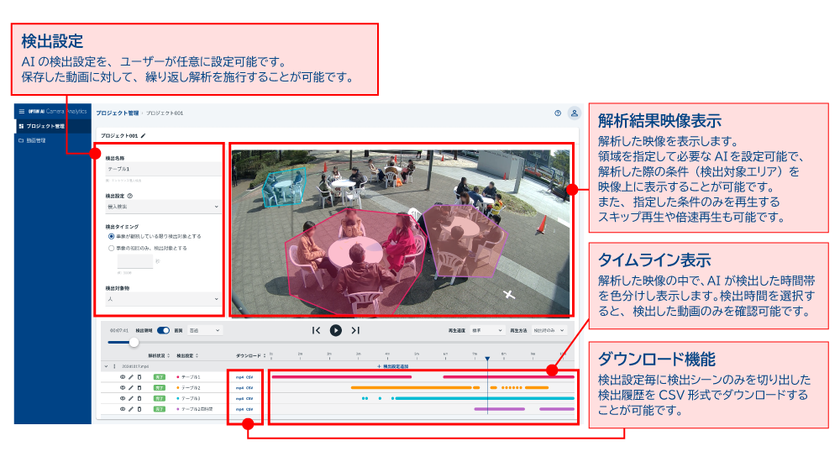This screenshot has height=462, width=840.
Task: Click the プロジェクト001 breadcrumb text
Action: tap(164, 113)
